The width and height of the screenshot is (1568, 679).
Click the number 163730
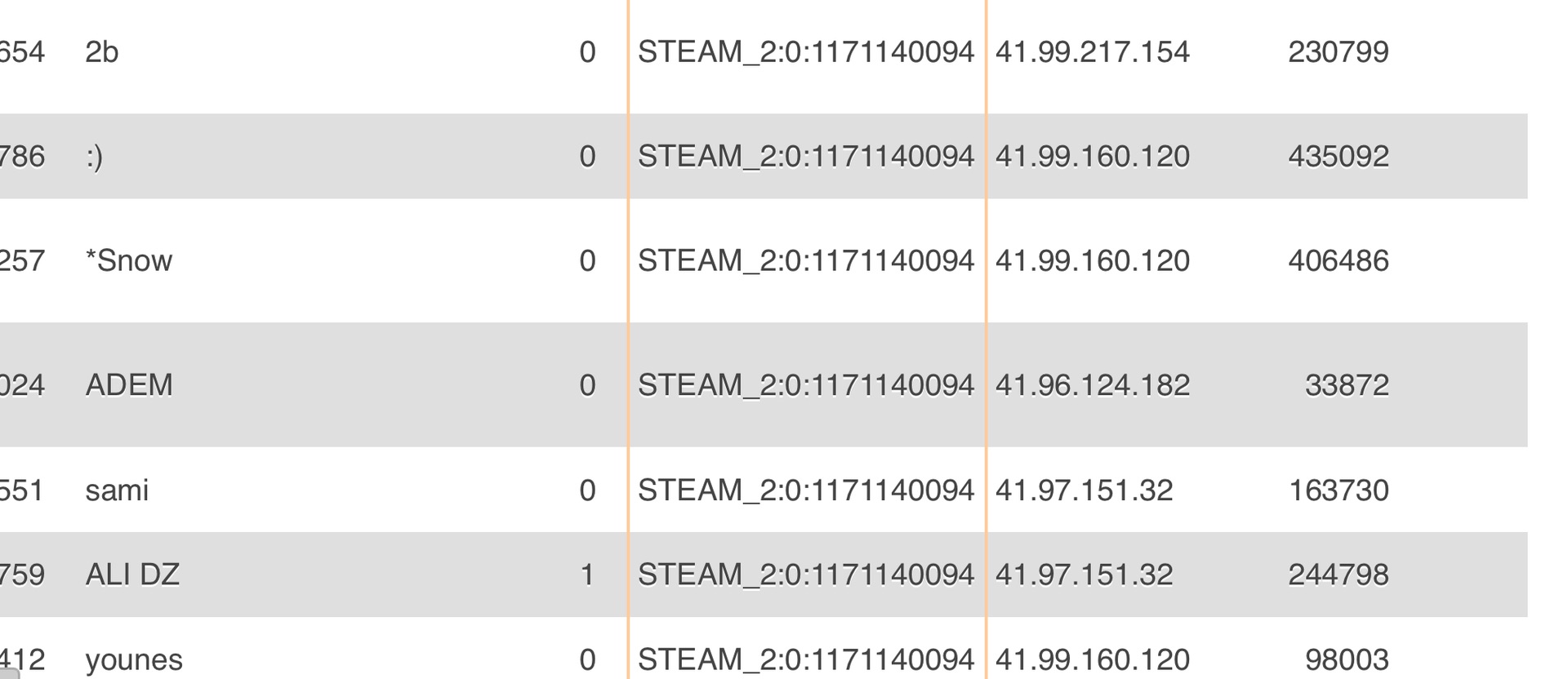tap(1339, 490)
